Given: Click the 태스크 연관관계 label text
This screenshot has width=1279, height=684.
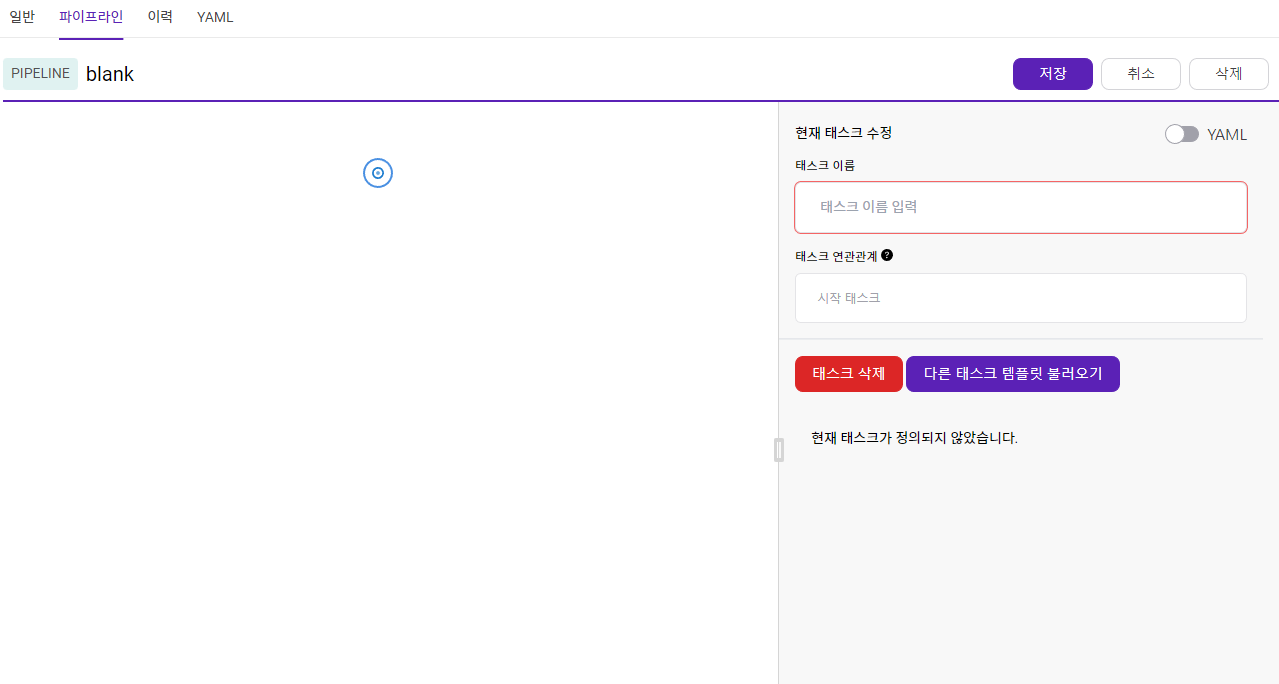Looking at the screenshot, I should coord(836,256).
